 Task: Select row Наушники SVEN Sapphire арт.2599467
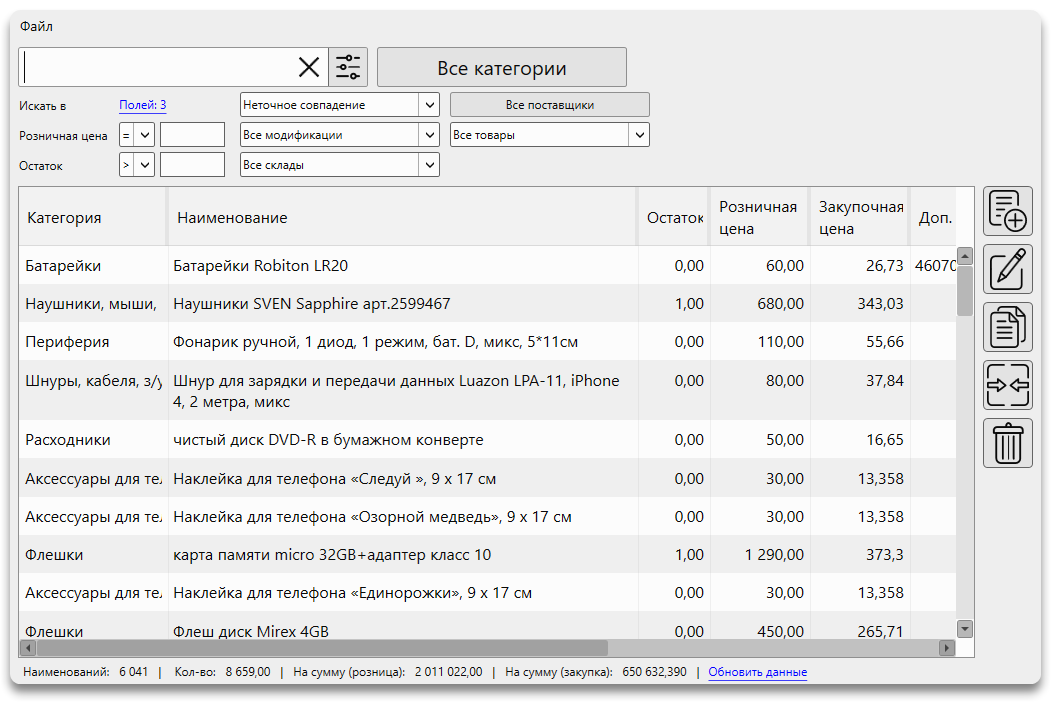tap(487, 304)
